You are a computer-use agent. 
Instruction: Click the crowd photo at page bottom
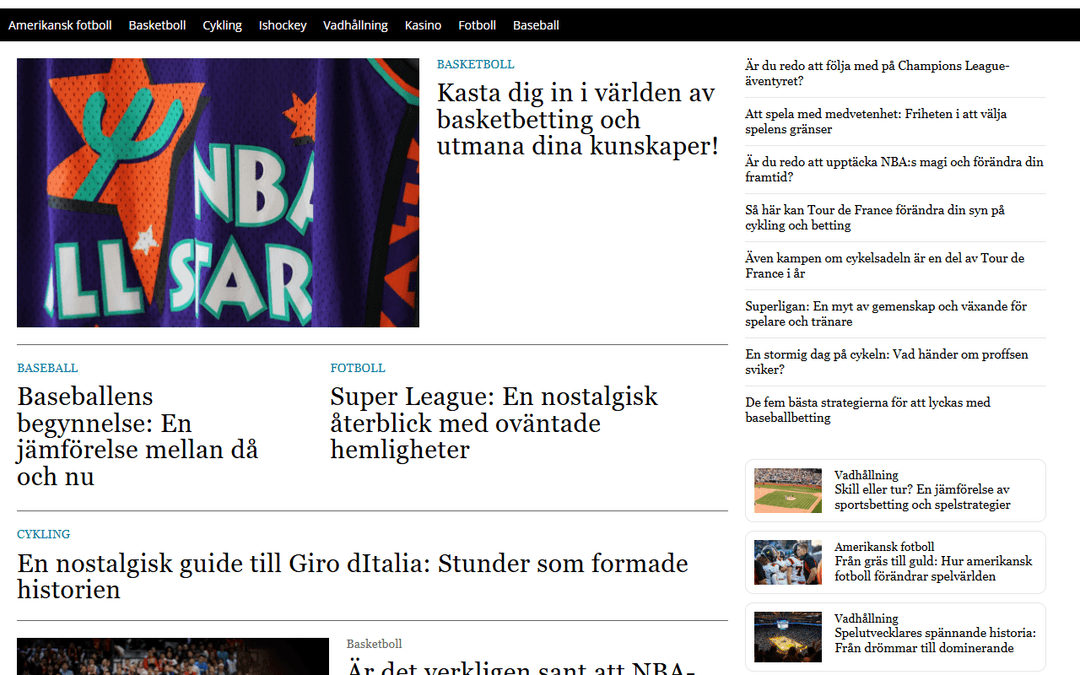click(x=173, y=656)
